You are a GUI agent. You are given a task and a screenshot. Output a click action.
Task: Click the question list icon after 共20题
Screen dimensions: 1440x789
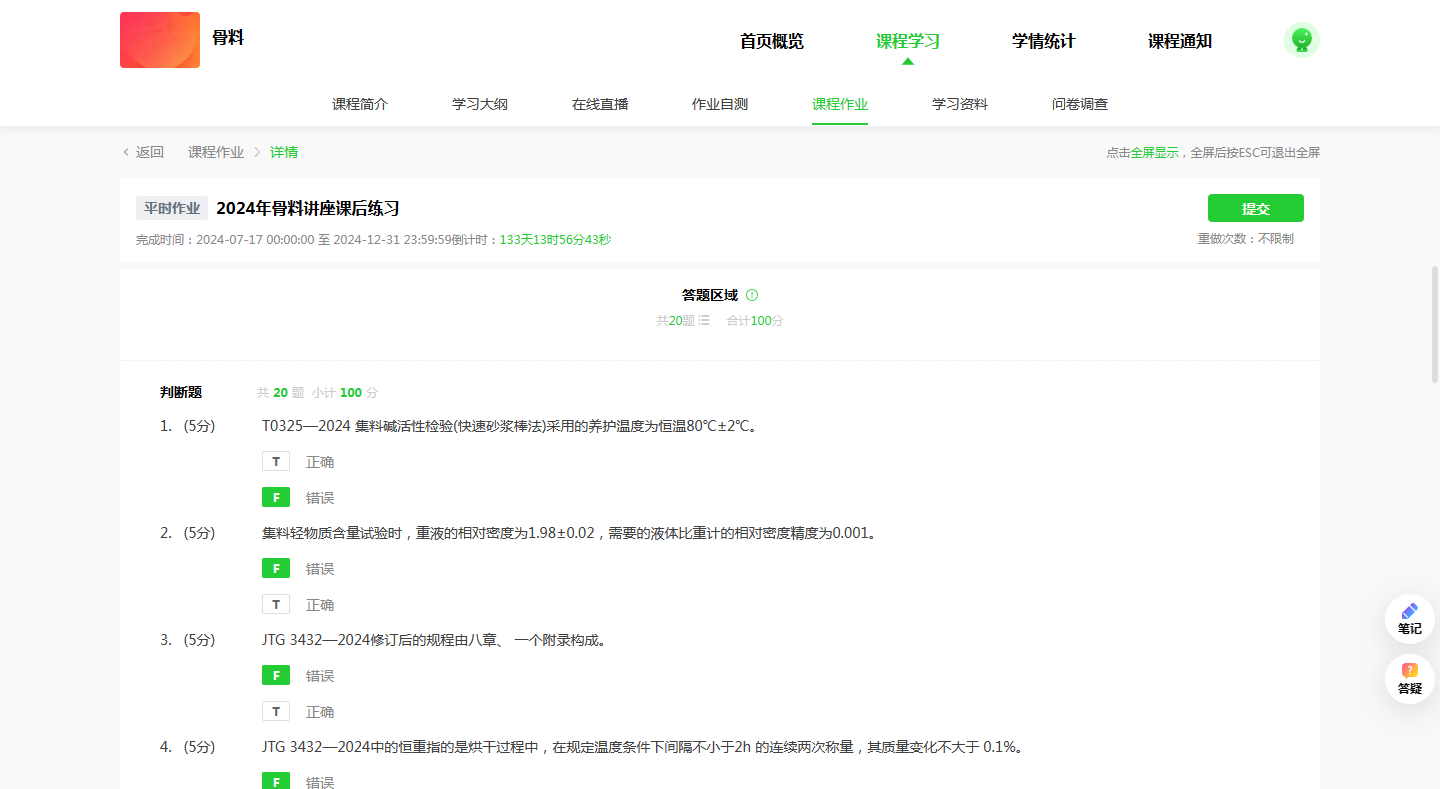[704, 321]
